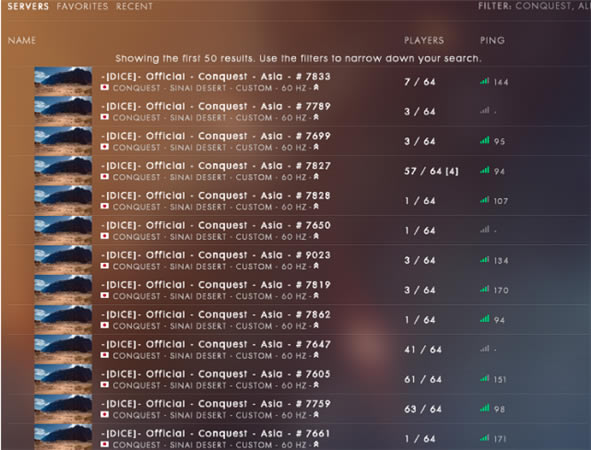Image resolution: width=591 pixels, height=450 pixels.
Task: Click the green ping bars for server #7759
Action: click(485, 408)
